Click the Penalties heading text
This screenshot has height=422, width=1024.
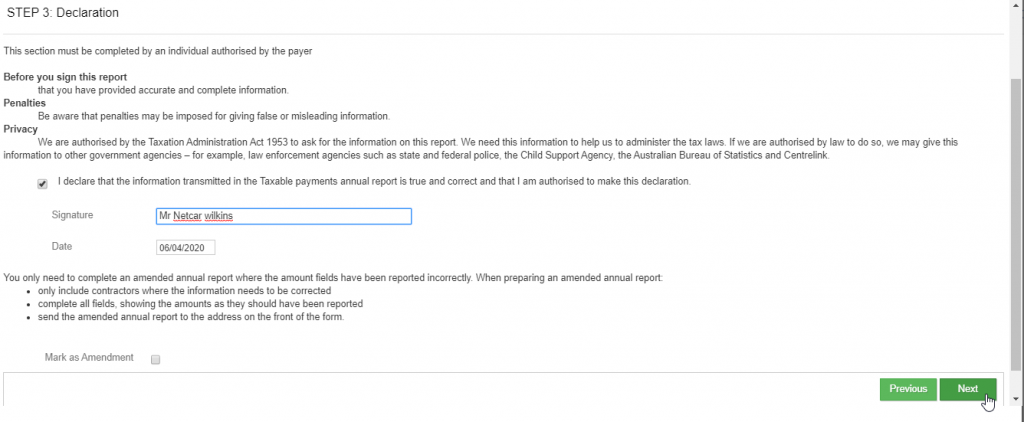[x=24, y=103]
